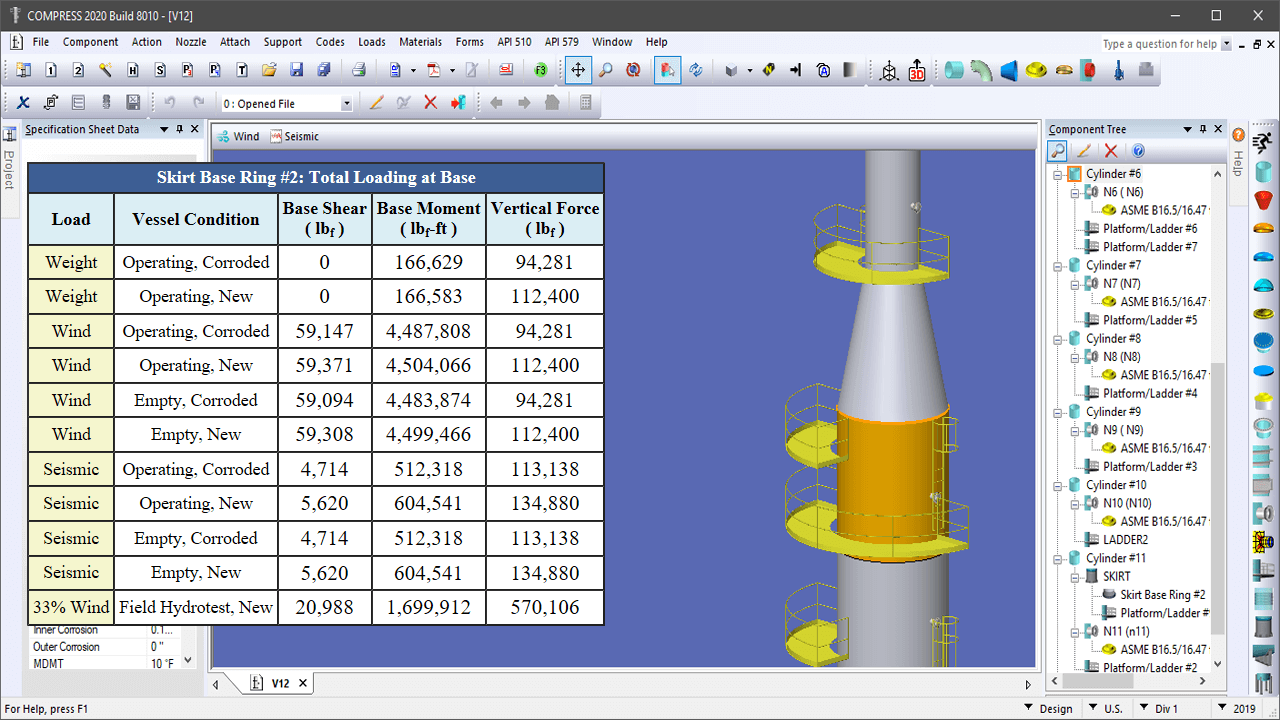Toggle the edit pencil in Component Tree panel
The height and width of the screenshot is (720, 1280).
(1083, 150)
